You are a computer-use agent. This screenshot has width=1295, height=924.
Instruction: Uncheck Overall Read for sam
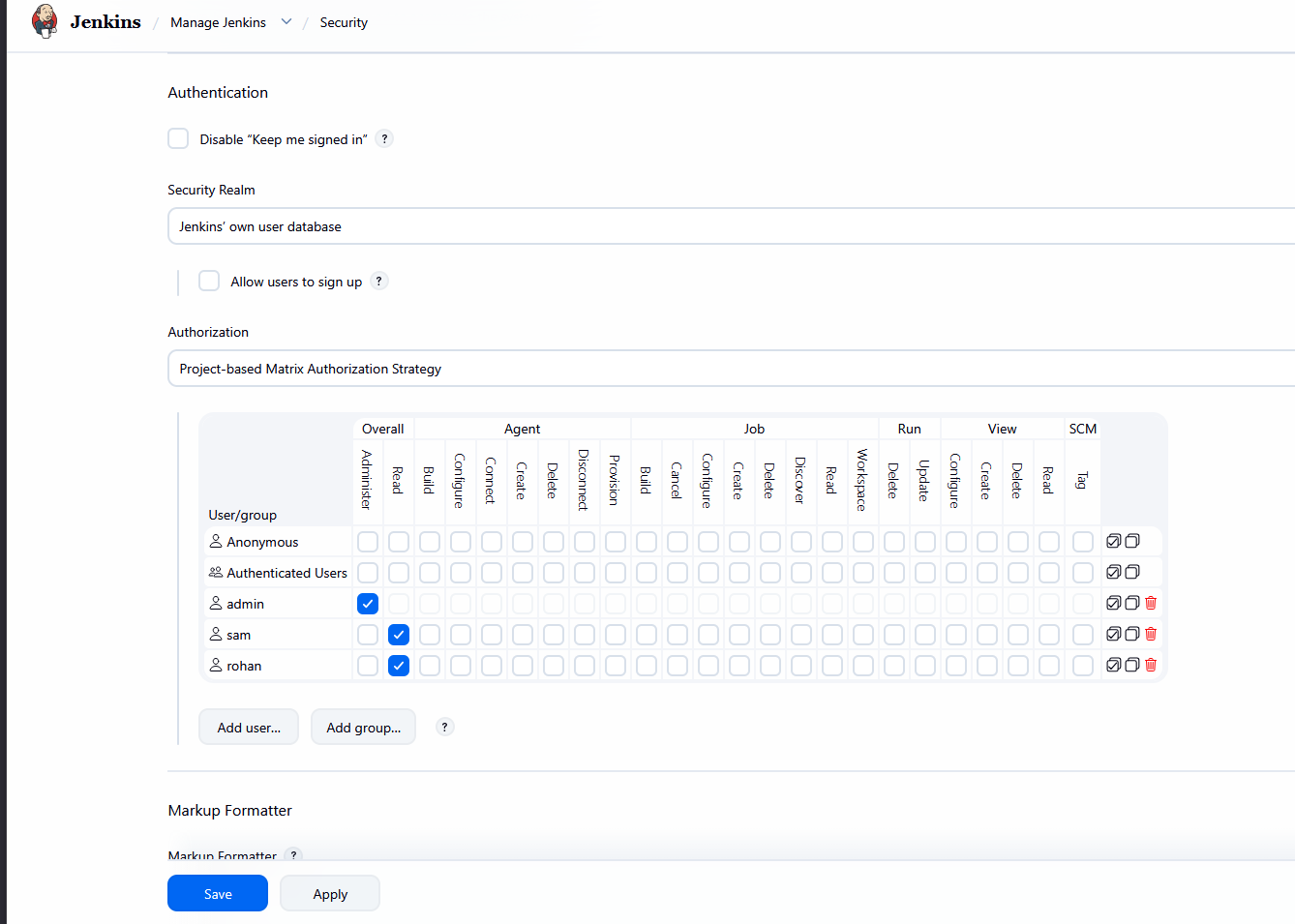pyautogui.click(x=399, y=635)
